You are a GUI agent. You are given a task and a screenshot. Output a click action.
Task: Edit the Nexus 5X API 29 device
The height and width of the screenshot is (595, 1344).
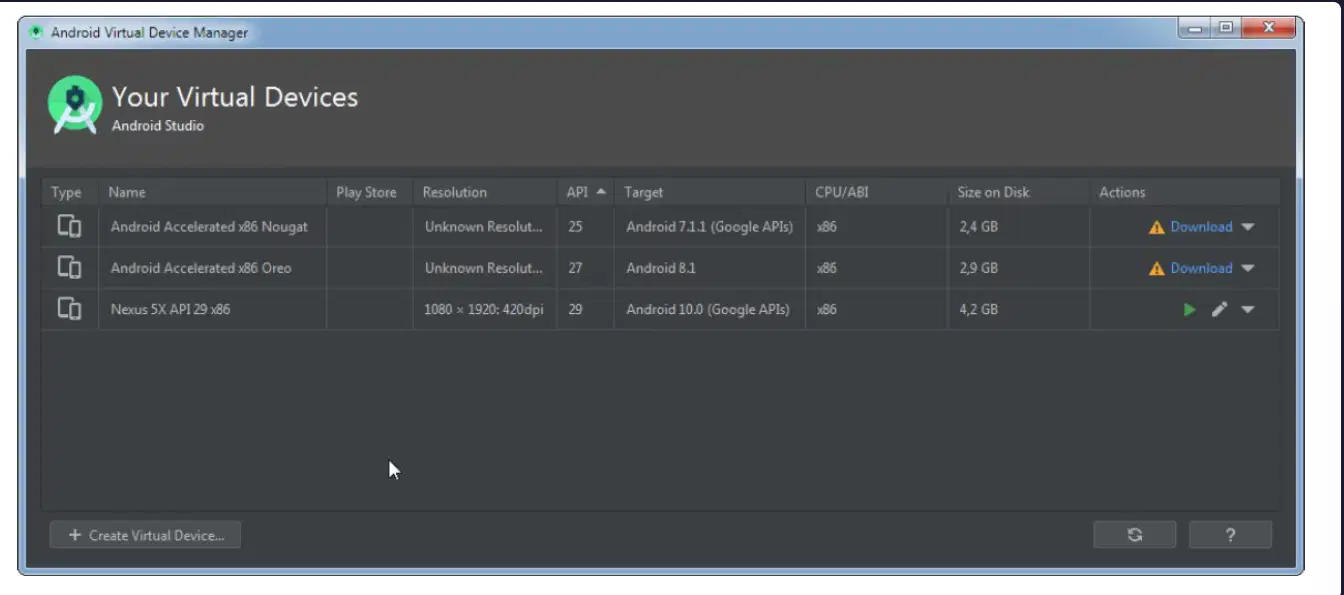click(1219, 310)
